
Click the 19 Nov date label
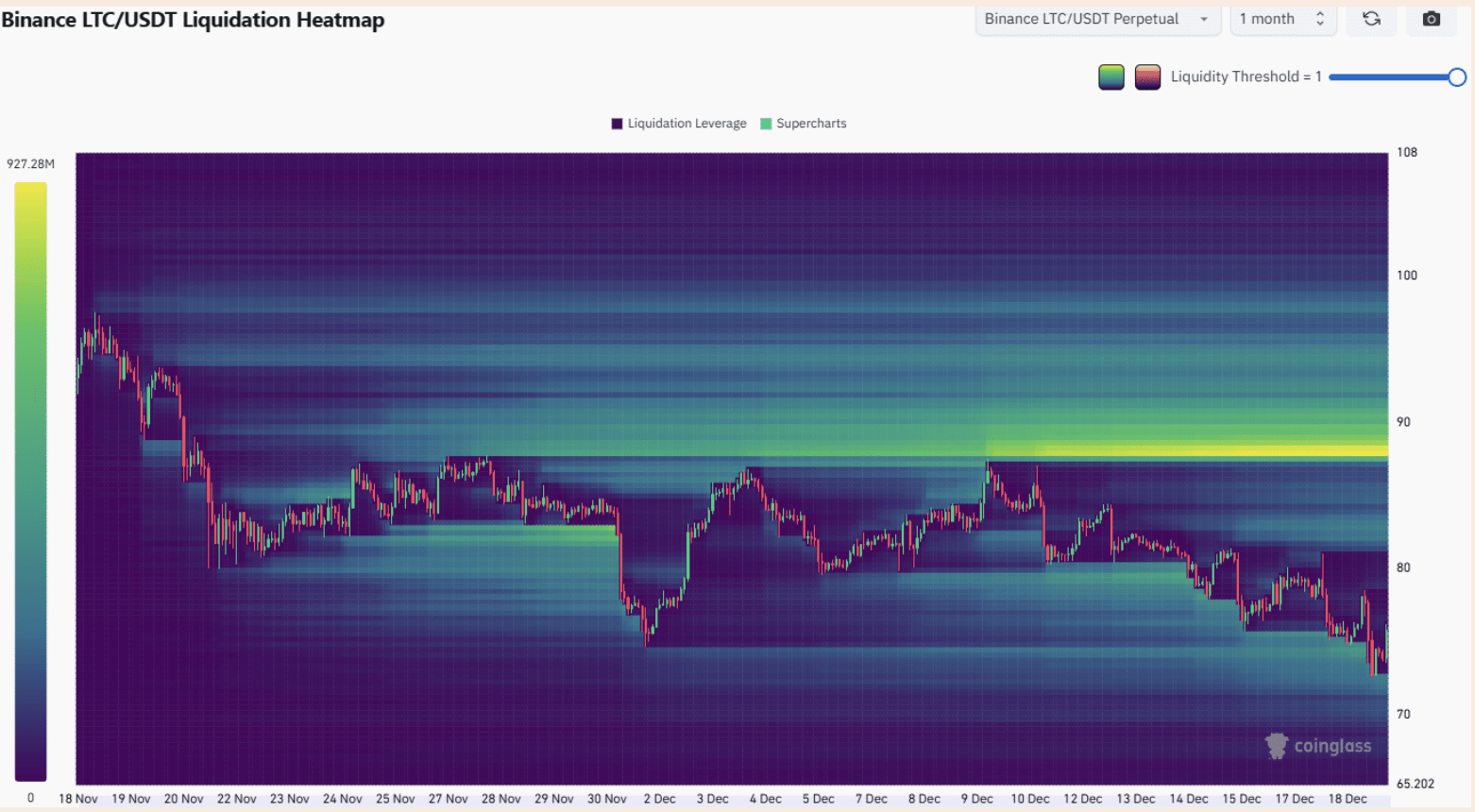coord(131,799)
